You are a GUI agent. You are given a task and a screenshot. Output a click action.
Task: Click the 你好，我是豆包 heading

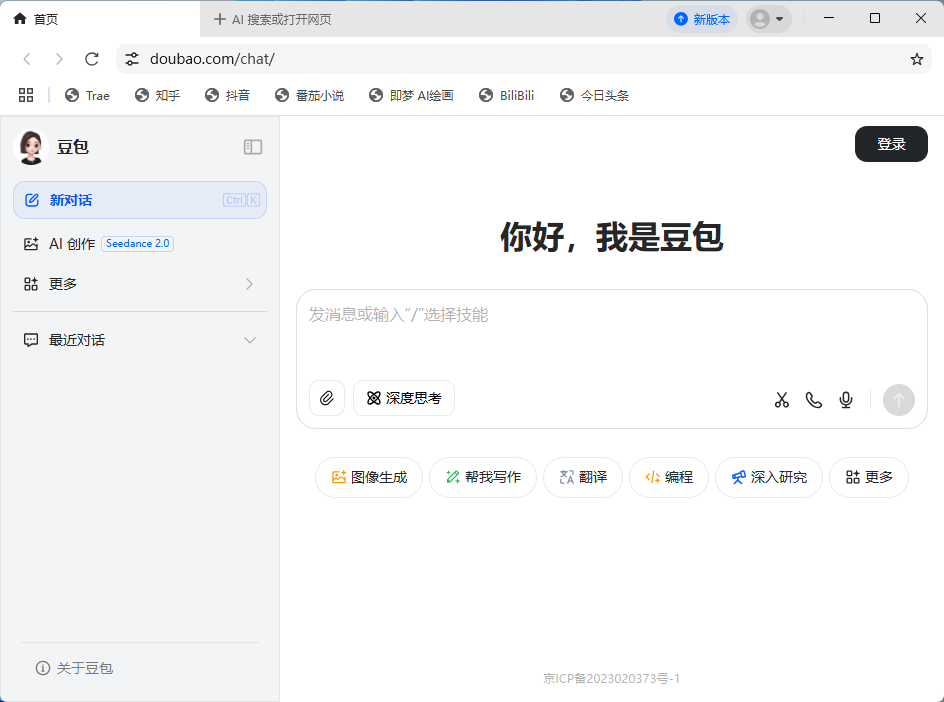tap(611, 237)
